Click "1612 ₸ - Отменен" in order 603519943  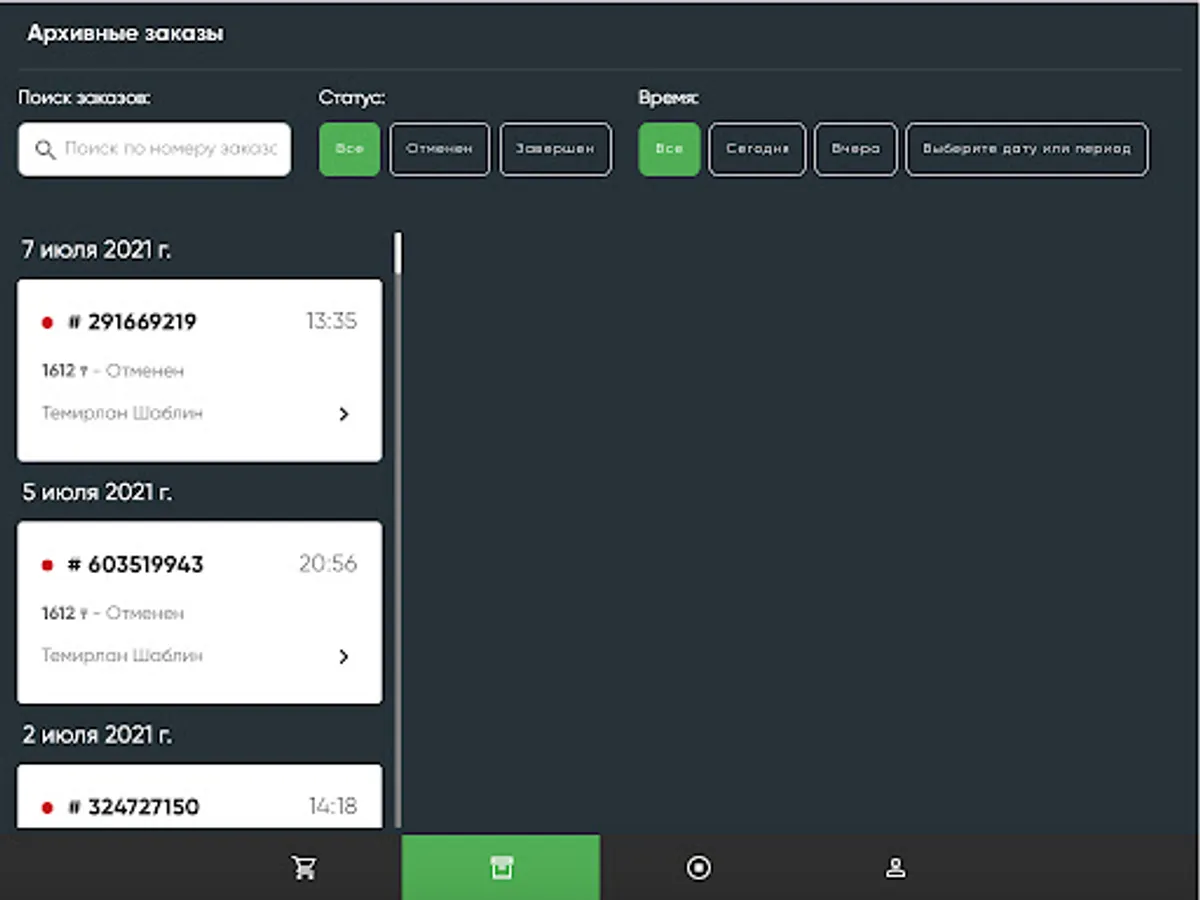(x=113, y=613)
